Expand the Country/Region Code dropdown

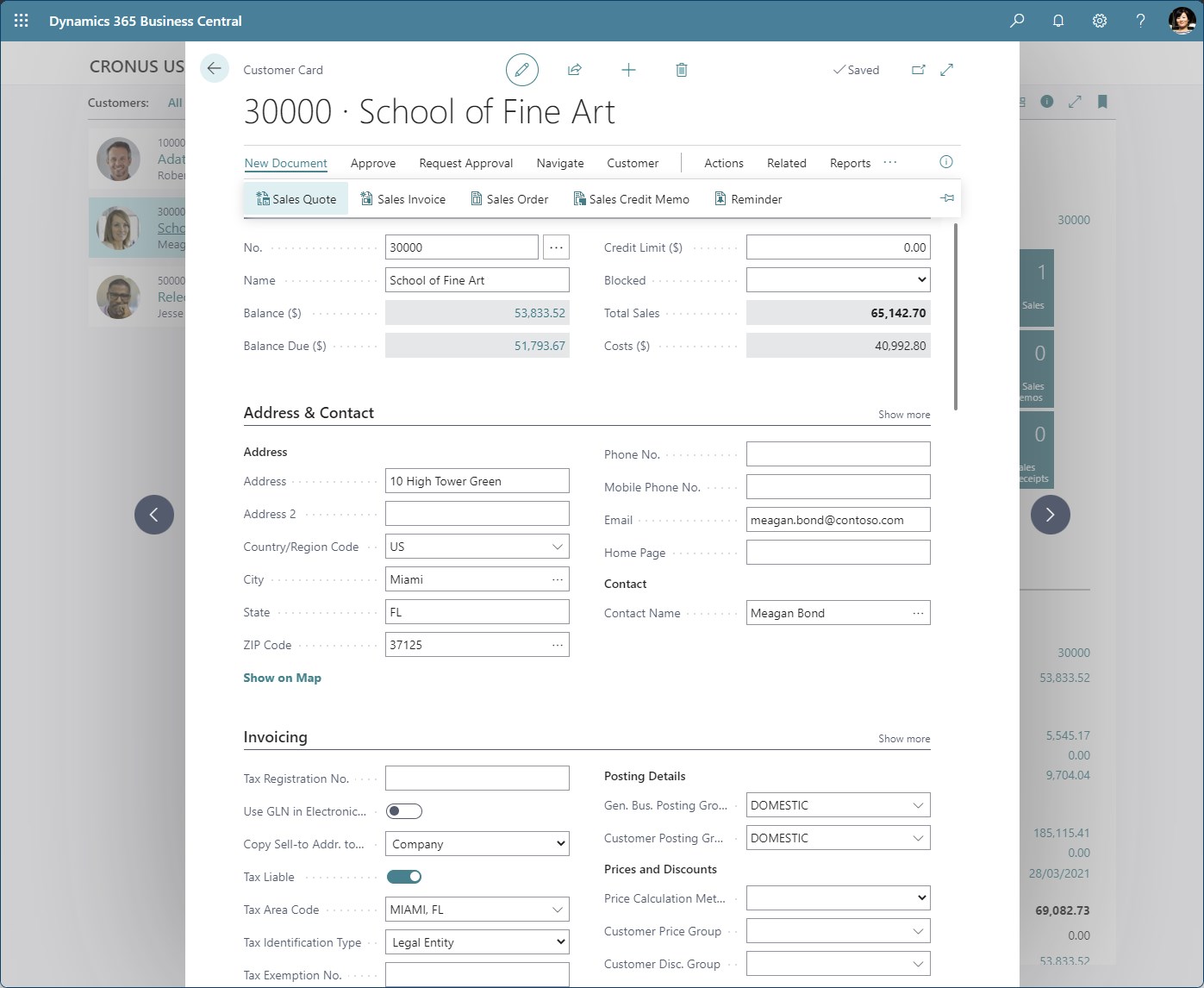tap(554, 546)
